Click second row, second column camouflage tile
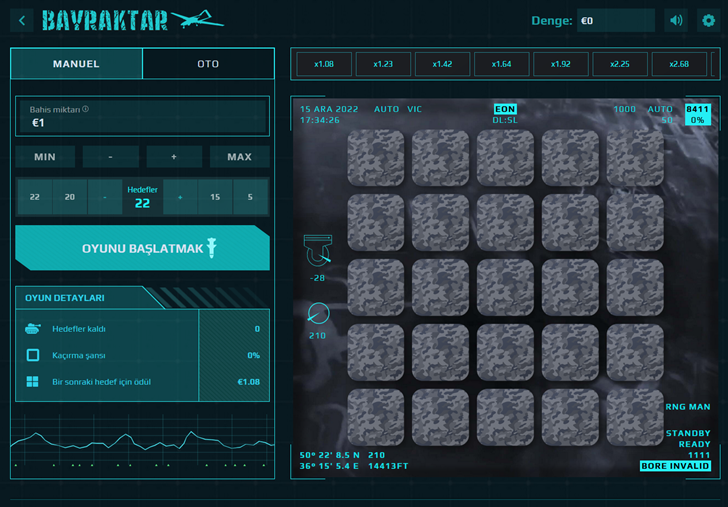Screen dimensions: 728x507 (440, 222)
